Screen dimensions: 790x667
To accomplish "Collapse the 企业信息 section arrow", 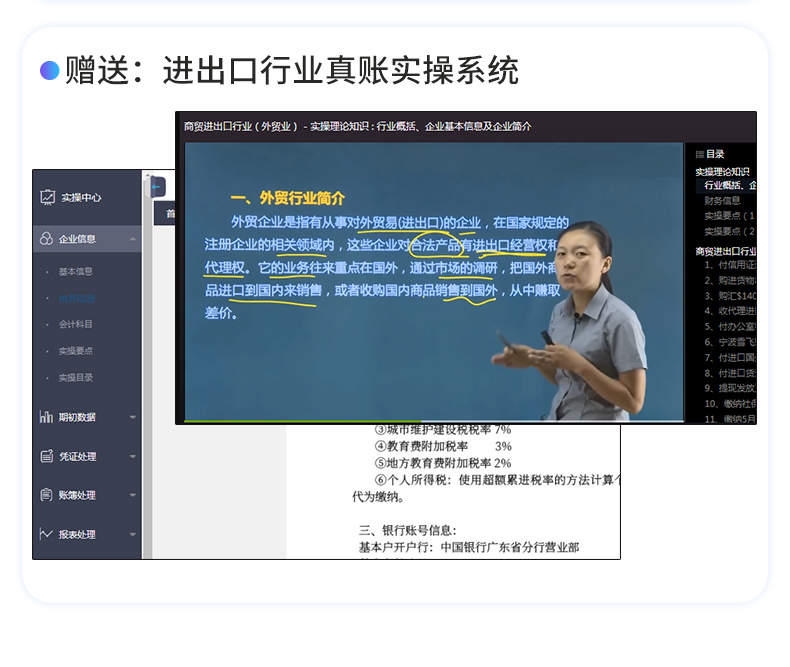I will (x=133, y=239).
